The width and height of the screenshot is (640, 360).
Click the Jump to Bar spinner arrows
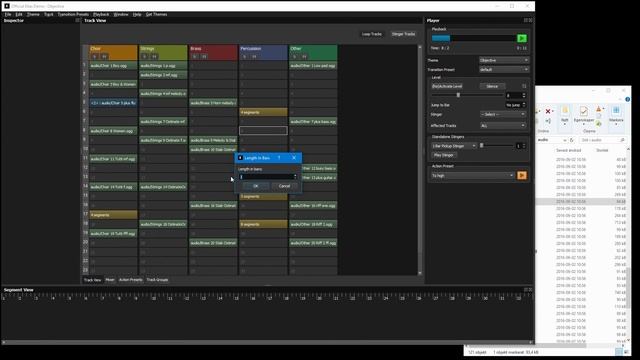524,105
